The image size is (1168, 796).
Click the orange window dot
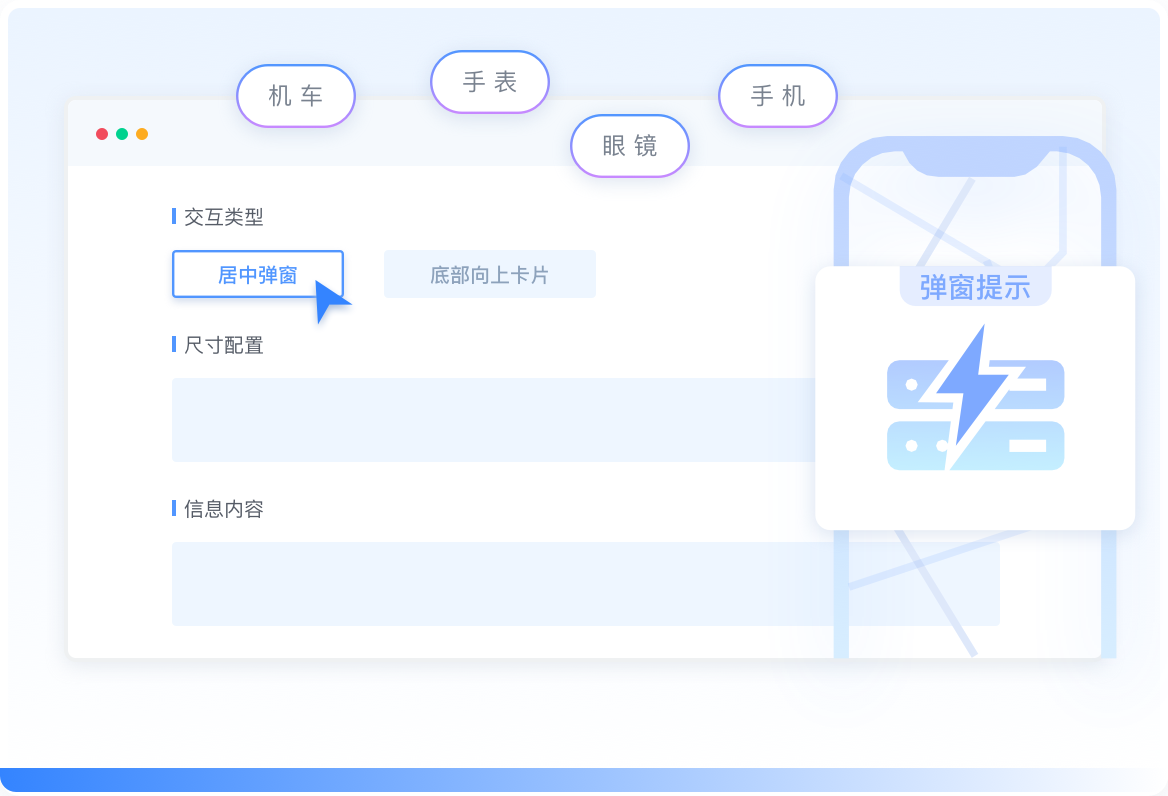pos(142,134)
